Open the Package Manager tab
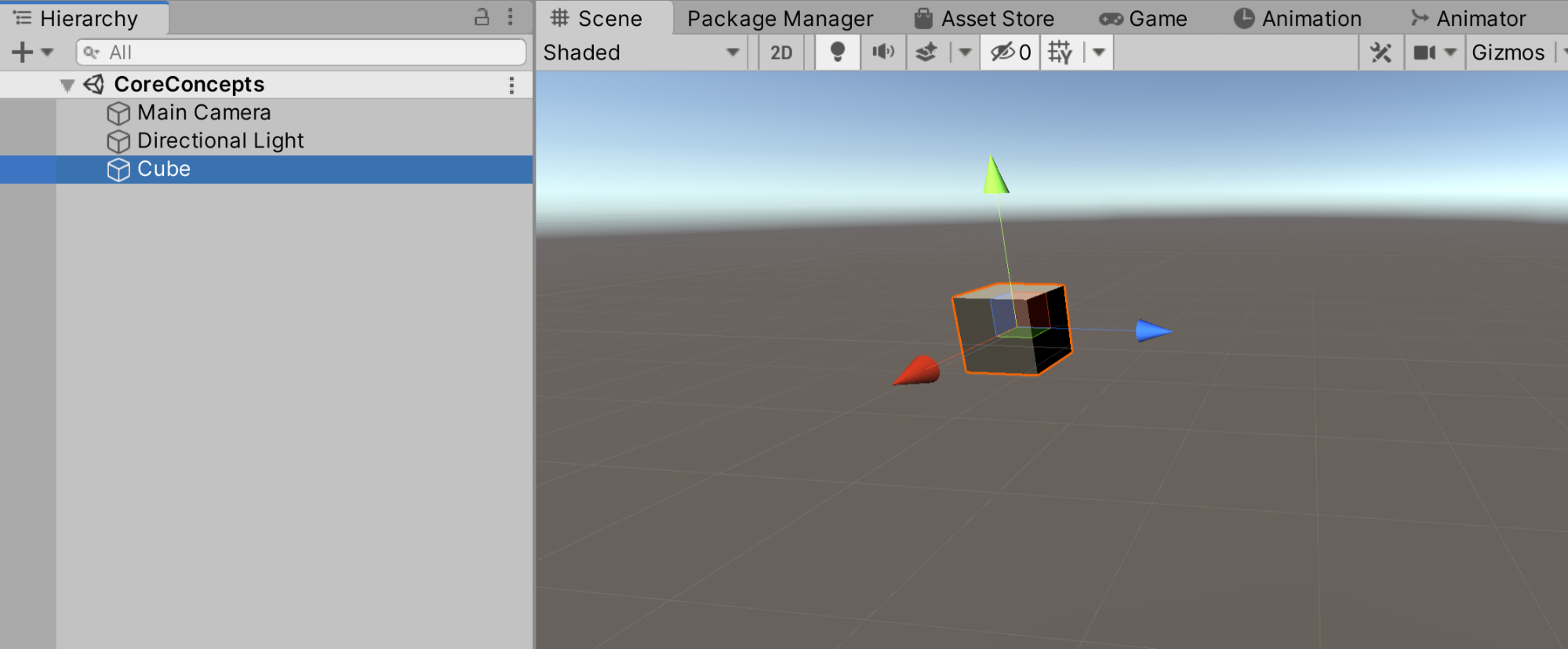 coord(780,18)
